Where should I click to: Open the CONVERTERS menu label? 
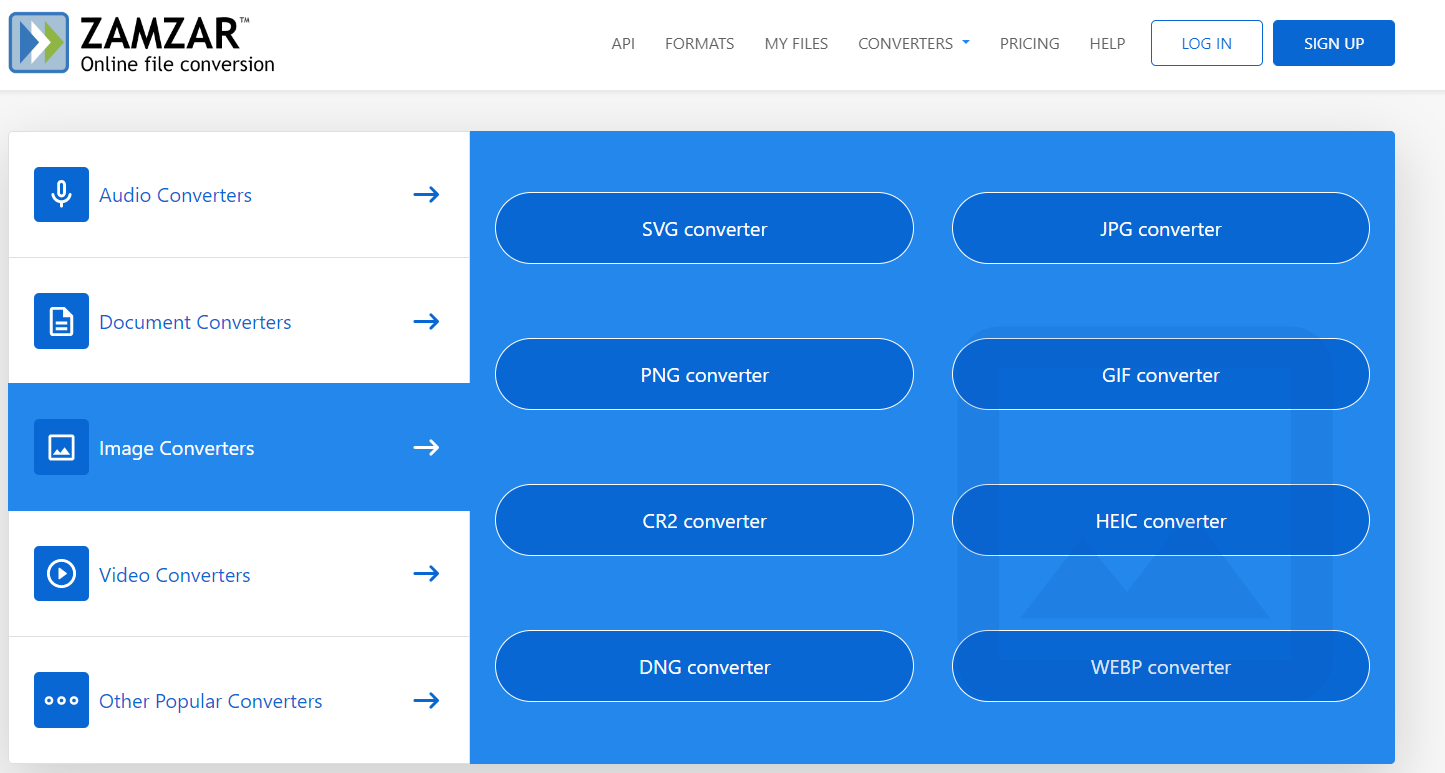click(x=905, y=44)
